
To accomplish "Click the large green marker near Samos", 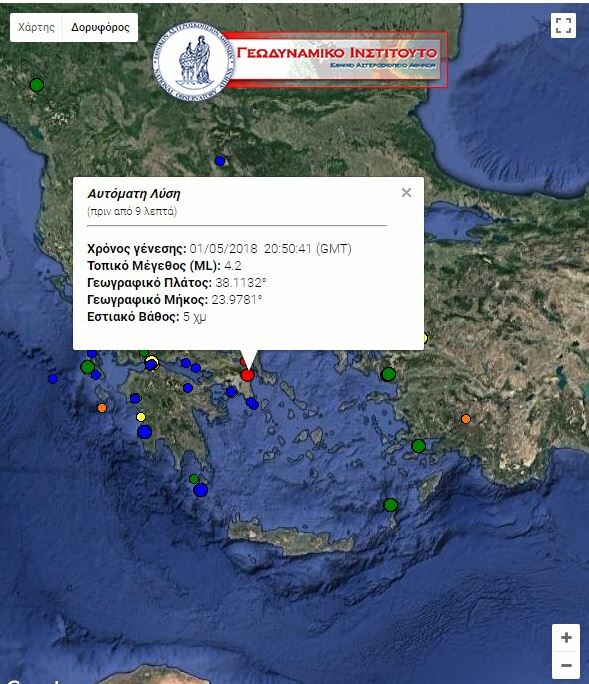I will (388, 374).
